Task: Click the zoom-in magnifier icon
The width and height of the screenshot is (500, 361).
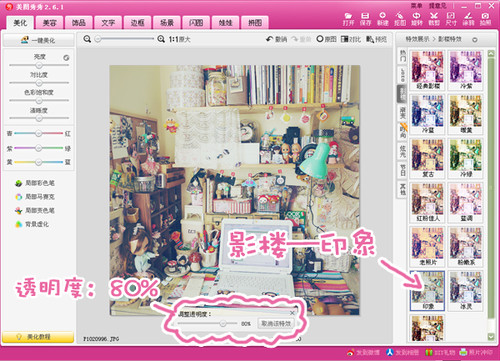Action: coord(161,39)
